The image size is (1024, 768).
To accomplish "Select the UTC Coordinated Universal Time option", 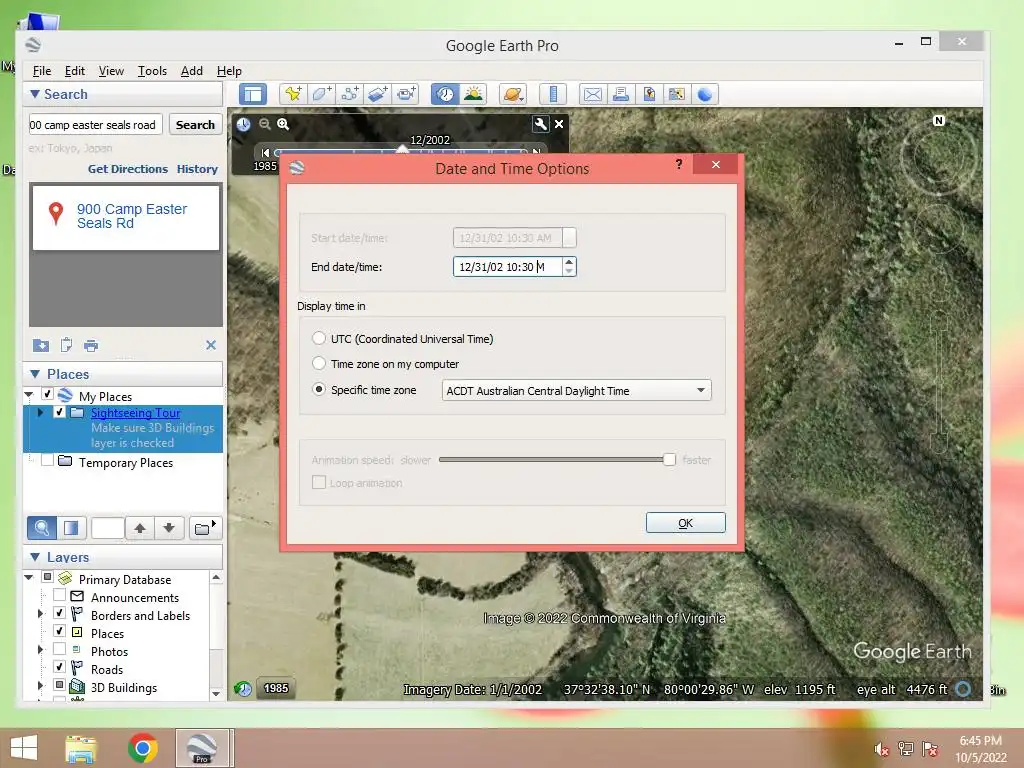I will (319, 338).
